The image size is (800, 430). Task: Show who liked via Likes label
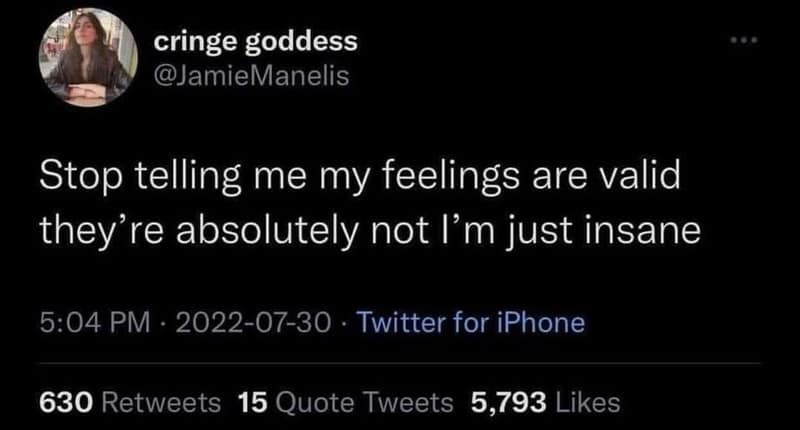tap(589, 403)
